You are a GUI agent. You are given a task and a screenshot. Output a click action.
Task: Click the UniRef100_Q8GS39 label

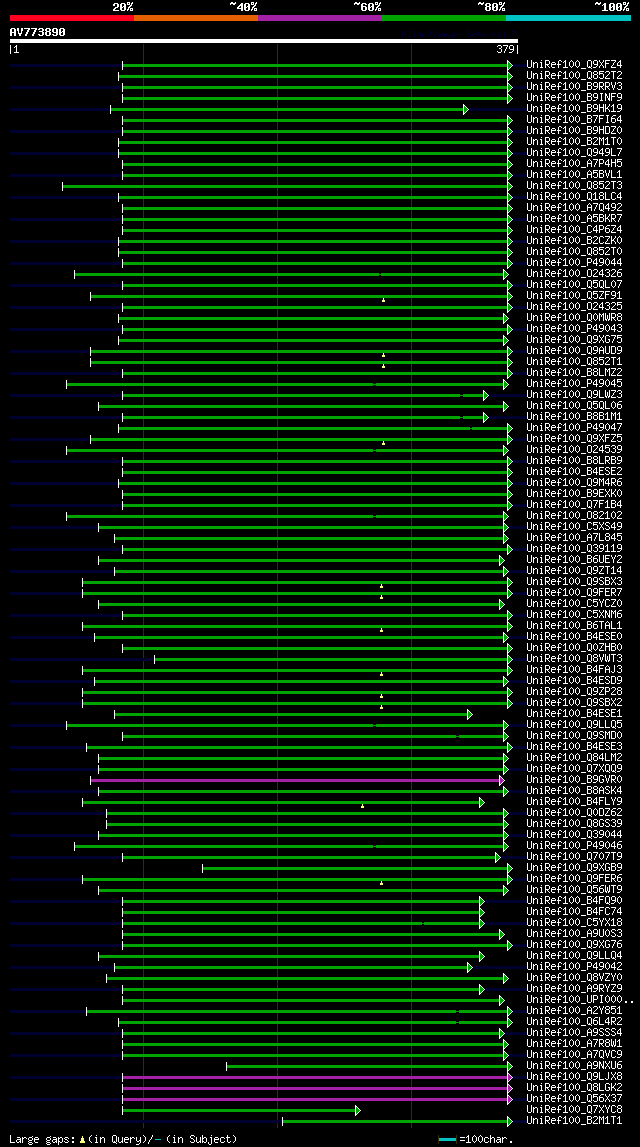pos(574,824)
